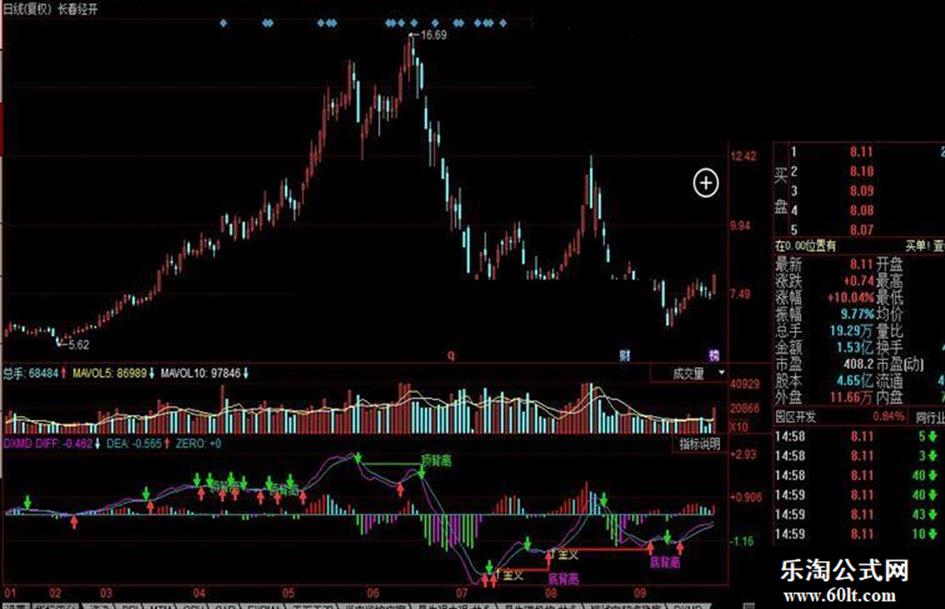Click the 40929 volume axis value
This screenshot has width=945, height=609.
point(745,385)
